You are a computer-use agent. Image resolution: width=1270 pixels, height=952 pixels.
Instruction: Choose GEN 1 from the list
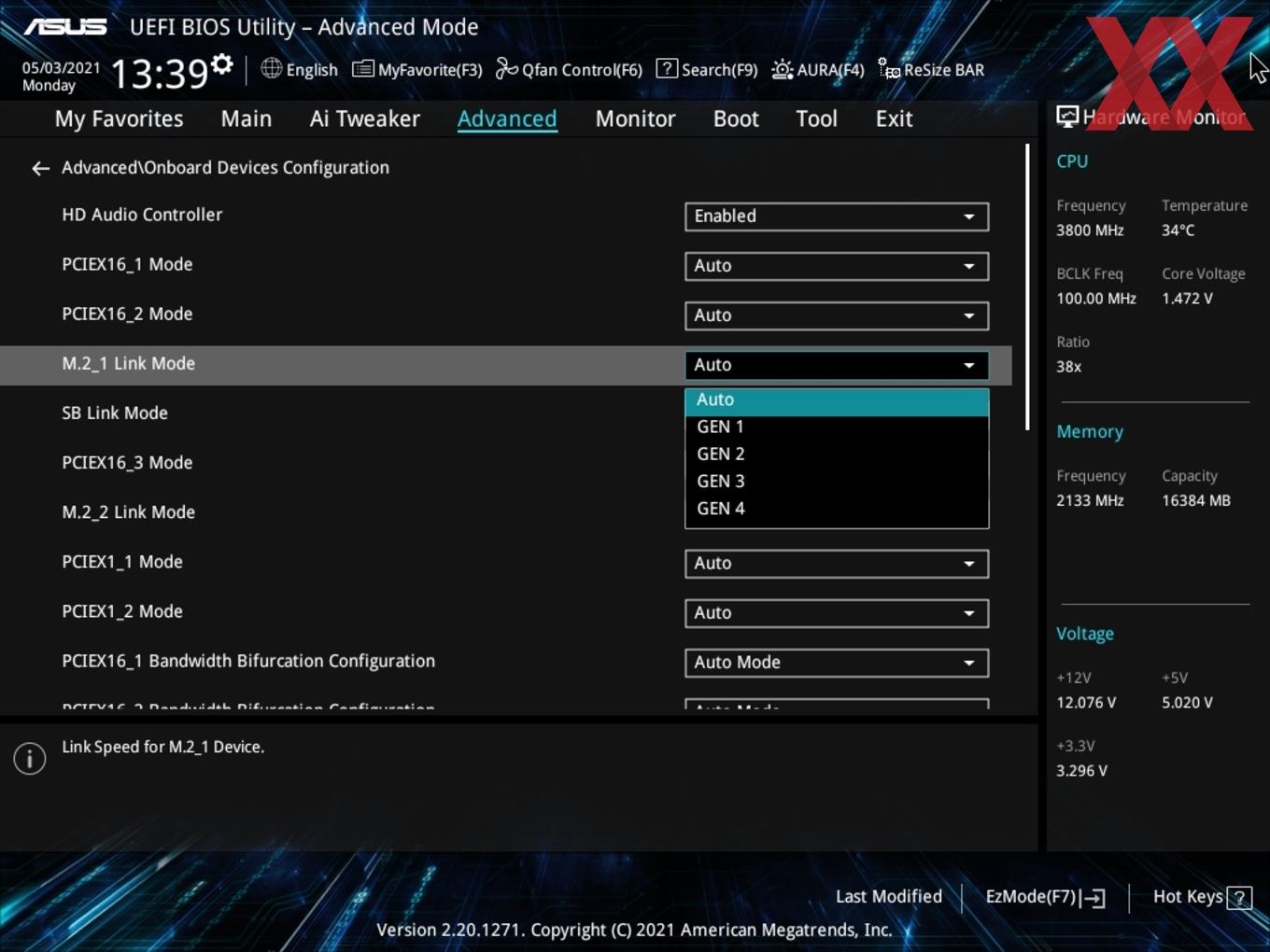point(837,427)
